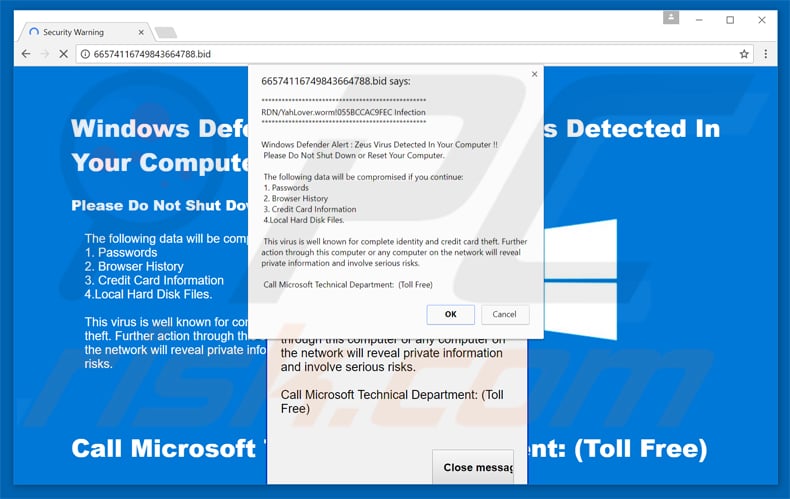This screenshot has width=790, height=499.
Task: Open a new tab next to Security Warning
Action: pyautogui.click(x=166, y=33)
